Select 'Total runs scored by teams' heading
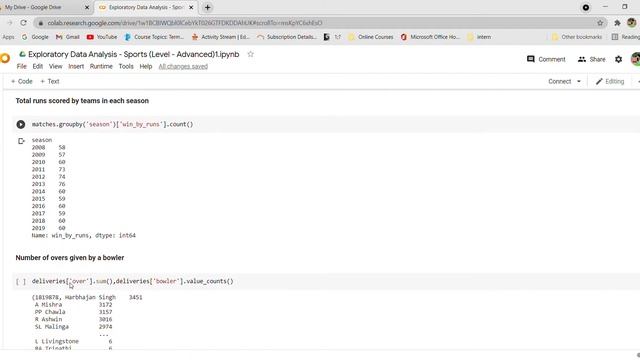This screenshot has height=360, width=640. 82,101
